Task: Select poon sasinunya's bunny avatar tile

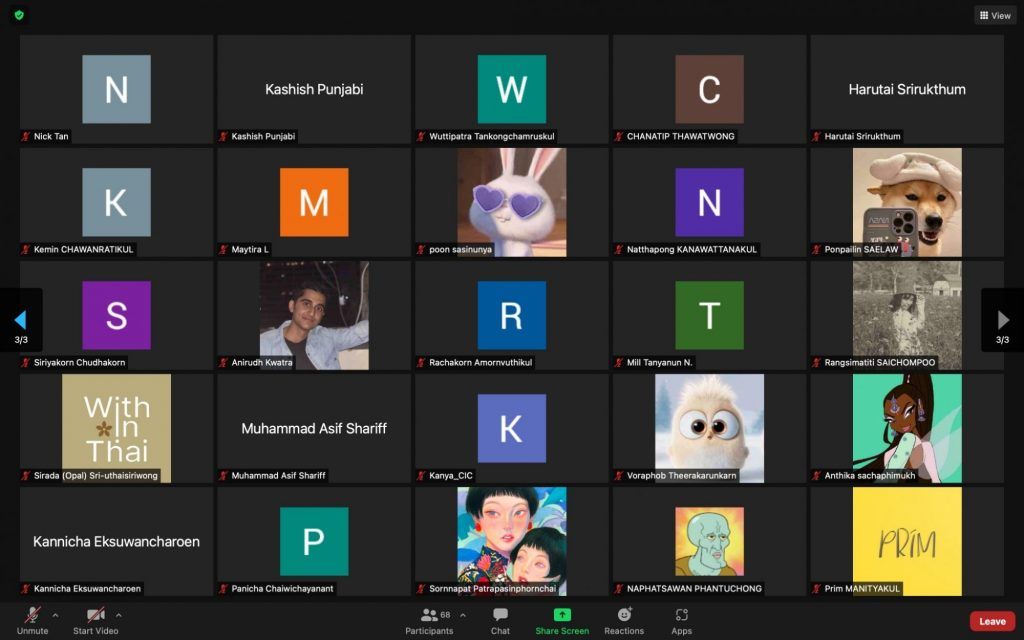Action: [x=511, y=202]
